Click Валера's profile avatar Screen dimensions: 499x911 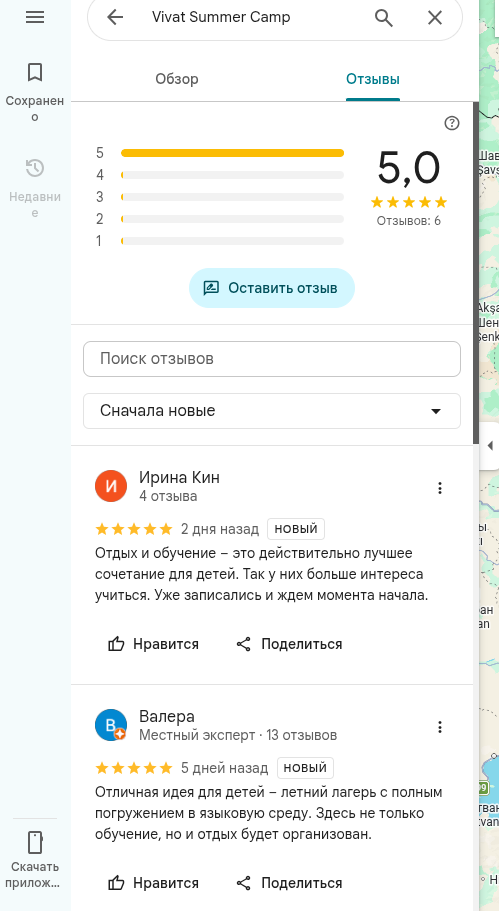(111, 725)
